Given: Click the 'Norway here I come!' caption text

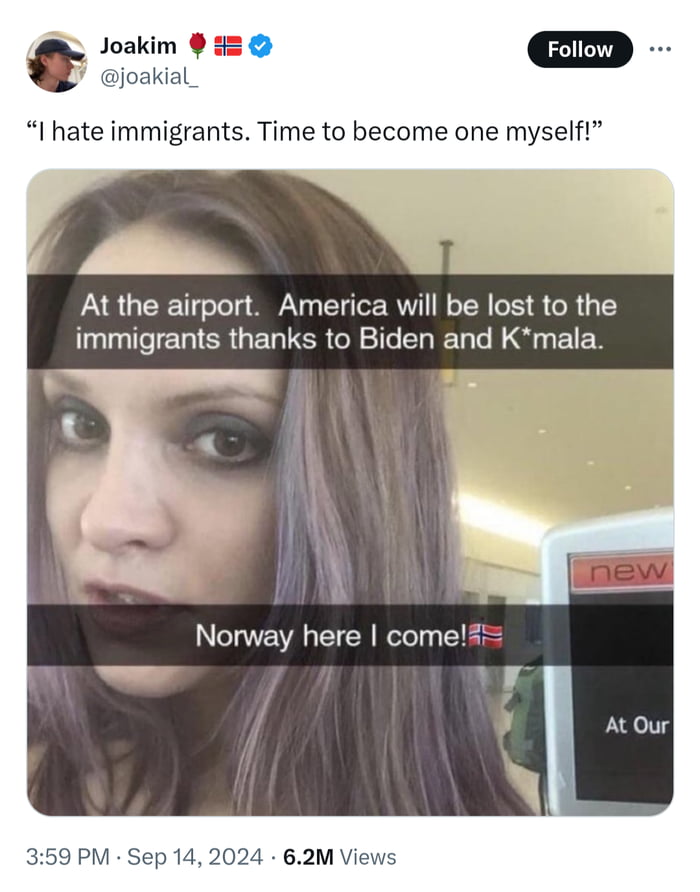Looking at the screenshot, I should coord(331,636).
